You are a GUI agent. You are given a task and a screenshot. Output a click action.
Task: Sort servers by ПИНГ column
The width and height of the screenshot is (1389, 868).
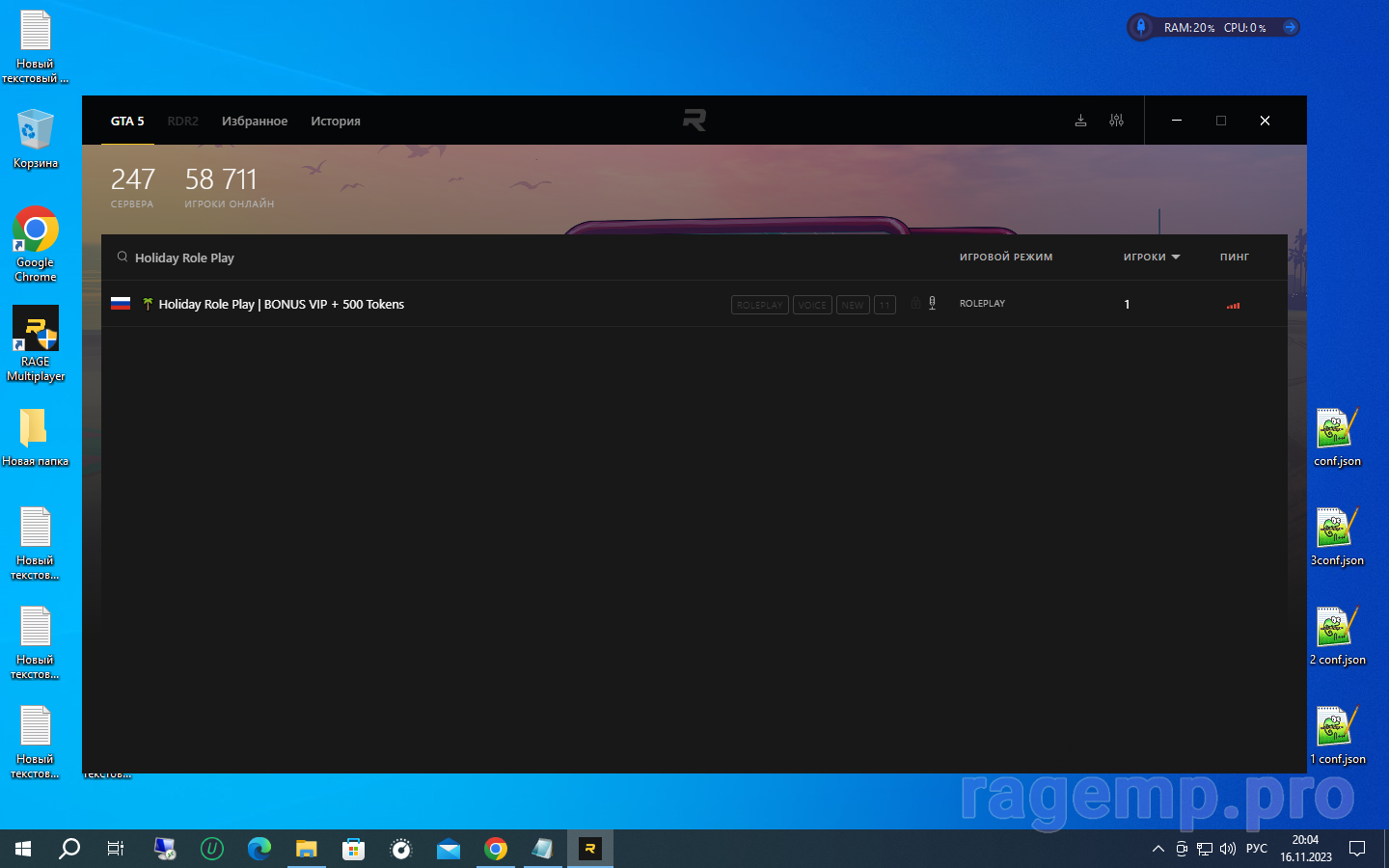[1234, 257]
